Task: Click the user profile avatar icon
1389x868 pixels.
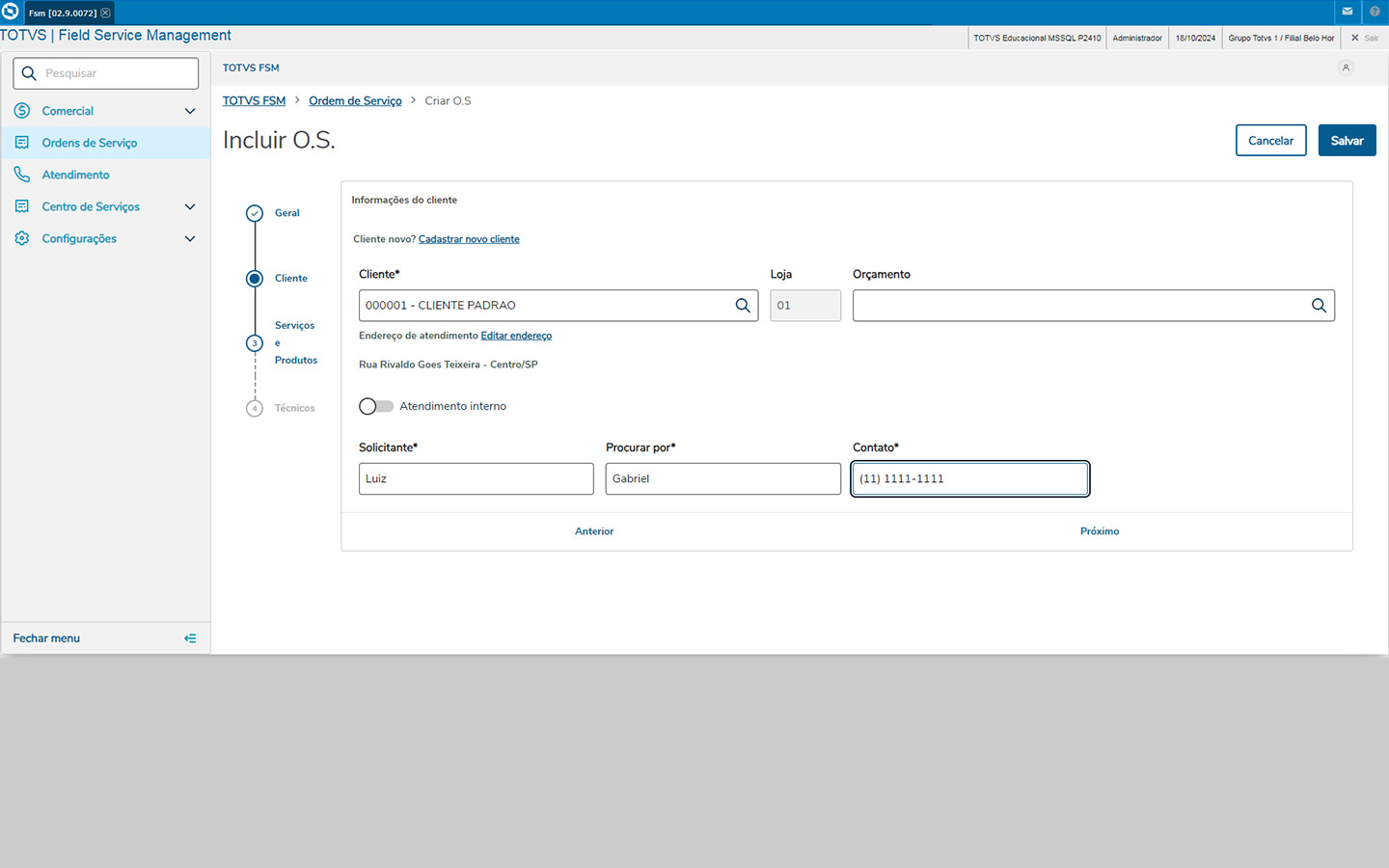Action: (1346, 68)
